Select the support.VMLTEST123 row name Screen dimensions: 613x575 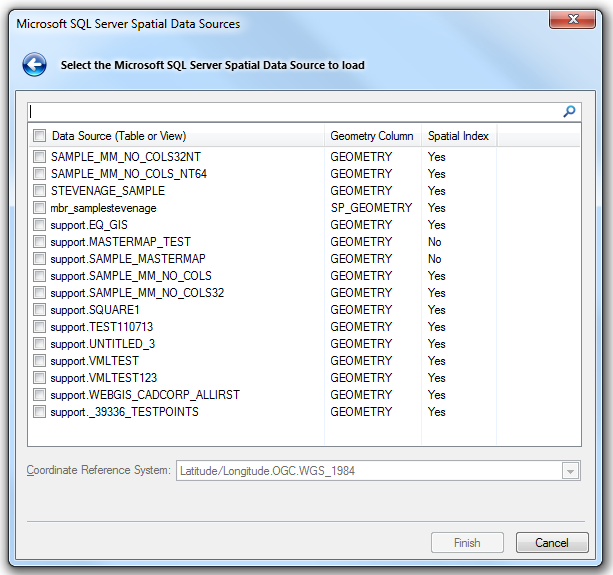click(104, 378)
